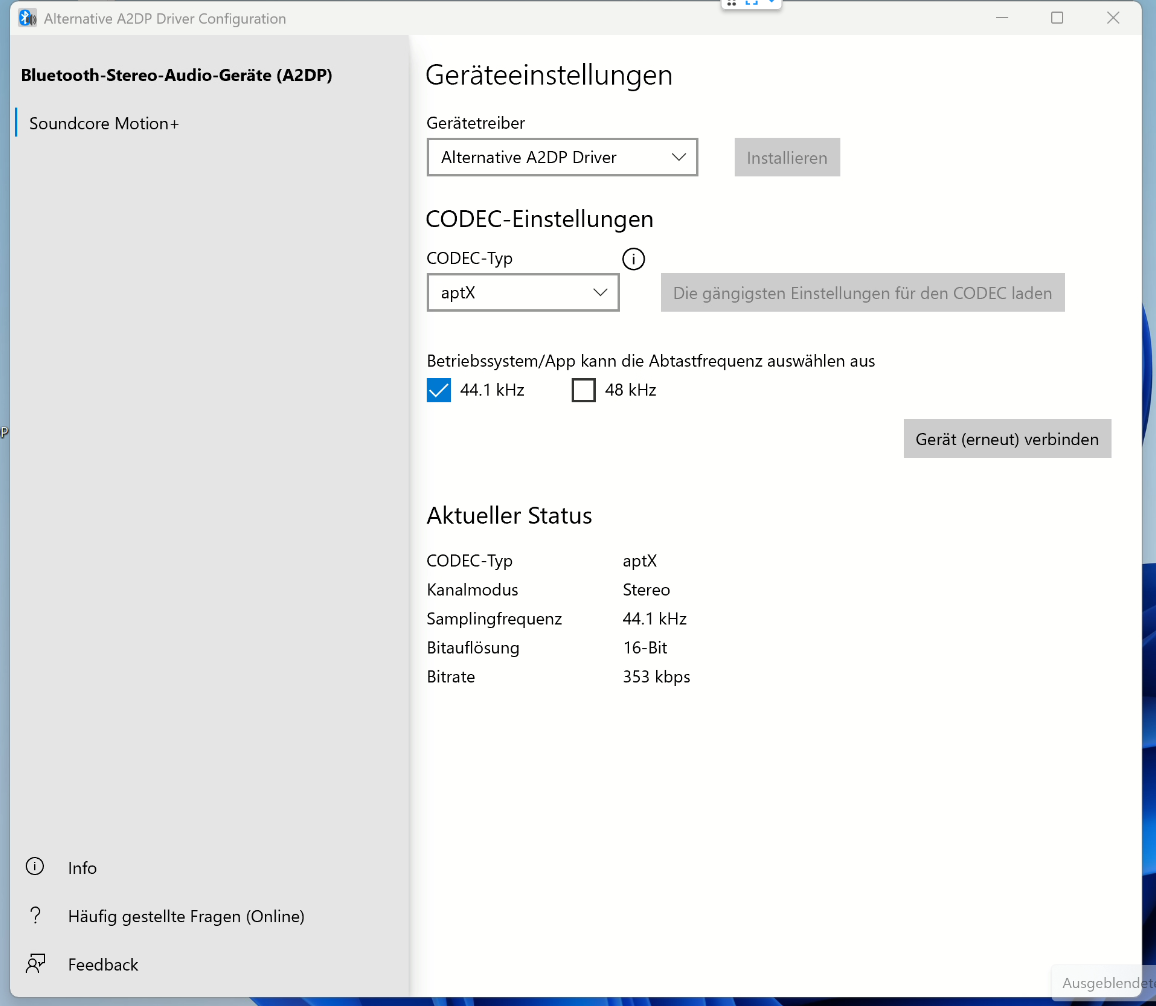
Task: Enable the 48 kHz checkbox
Action: (583, 390)
